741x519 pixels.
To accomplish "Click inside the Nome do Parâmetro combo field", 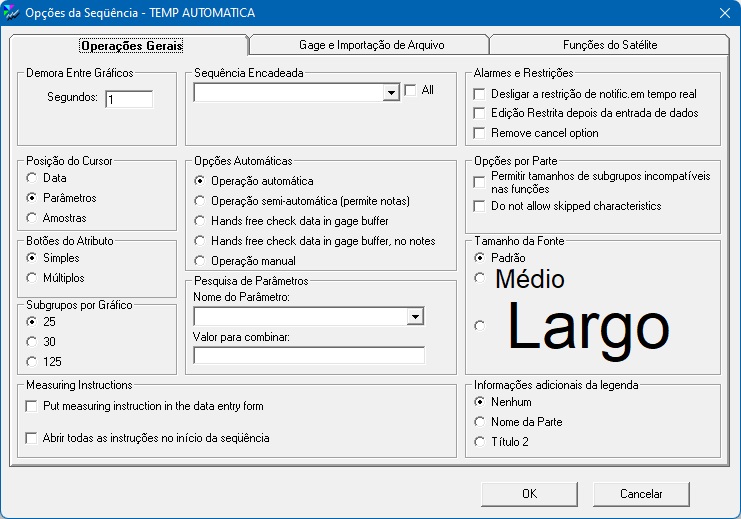I will (x=301, y=316).
